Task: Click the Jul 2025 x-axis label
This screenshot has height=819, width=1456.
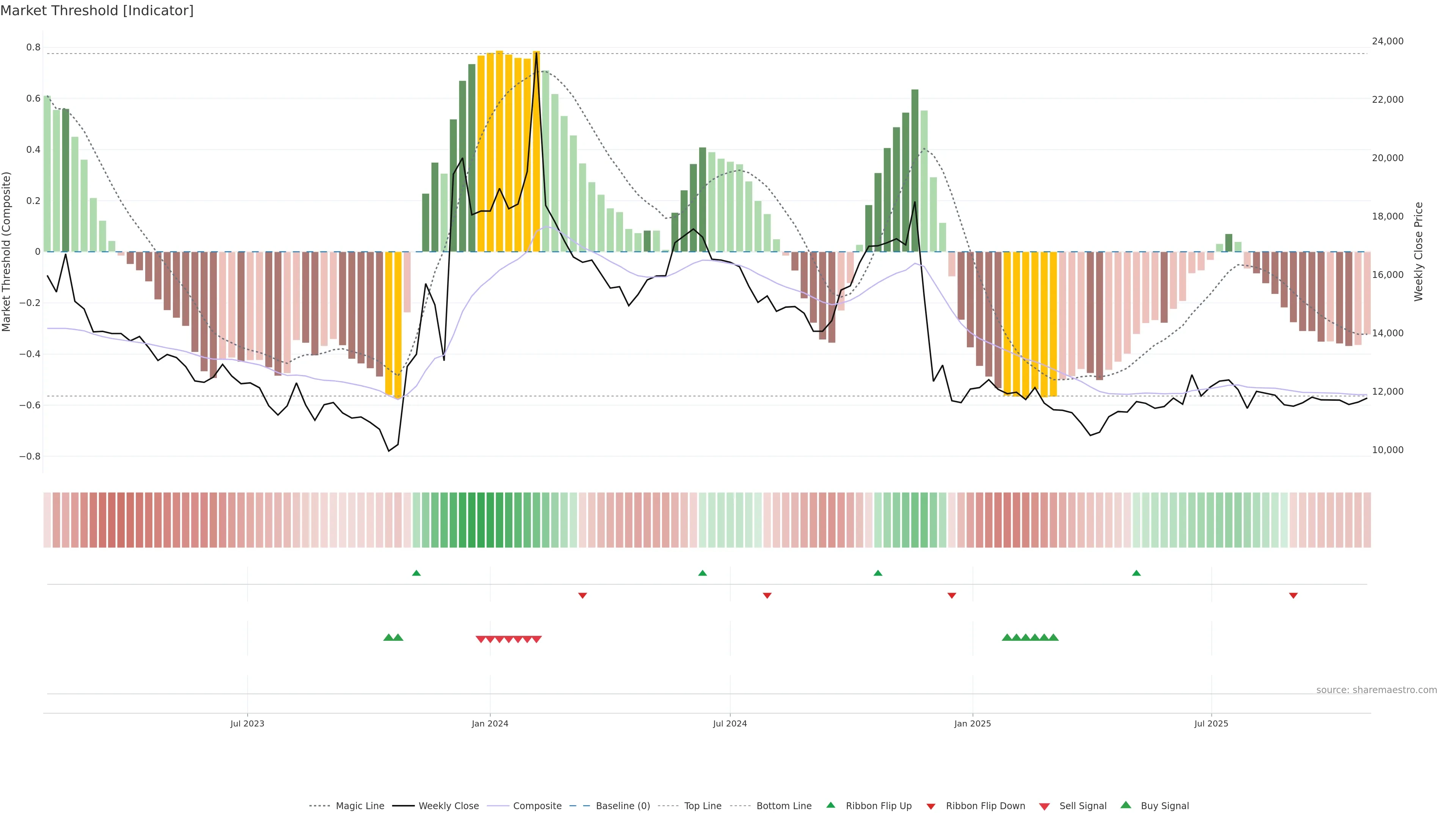Action: [x=1211, y=723]
